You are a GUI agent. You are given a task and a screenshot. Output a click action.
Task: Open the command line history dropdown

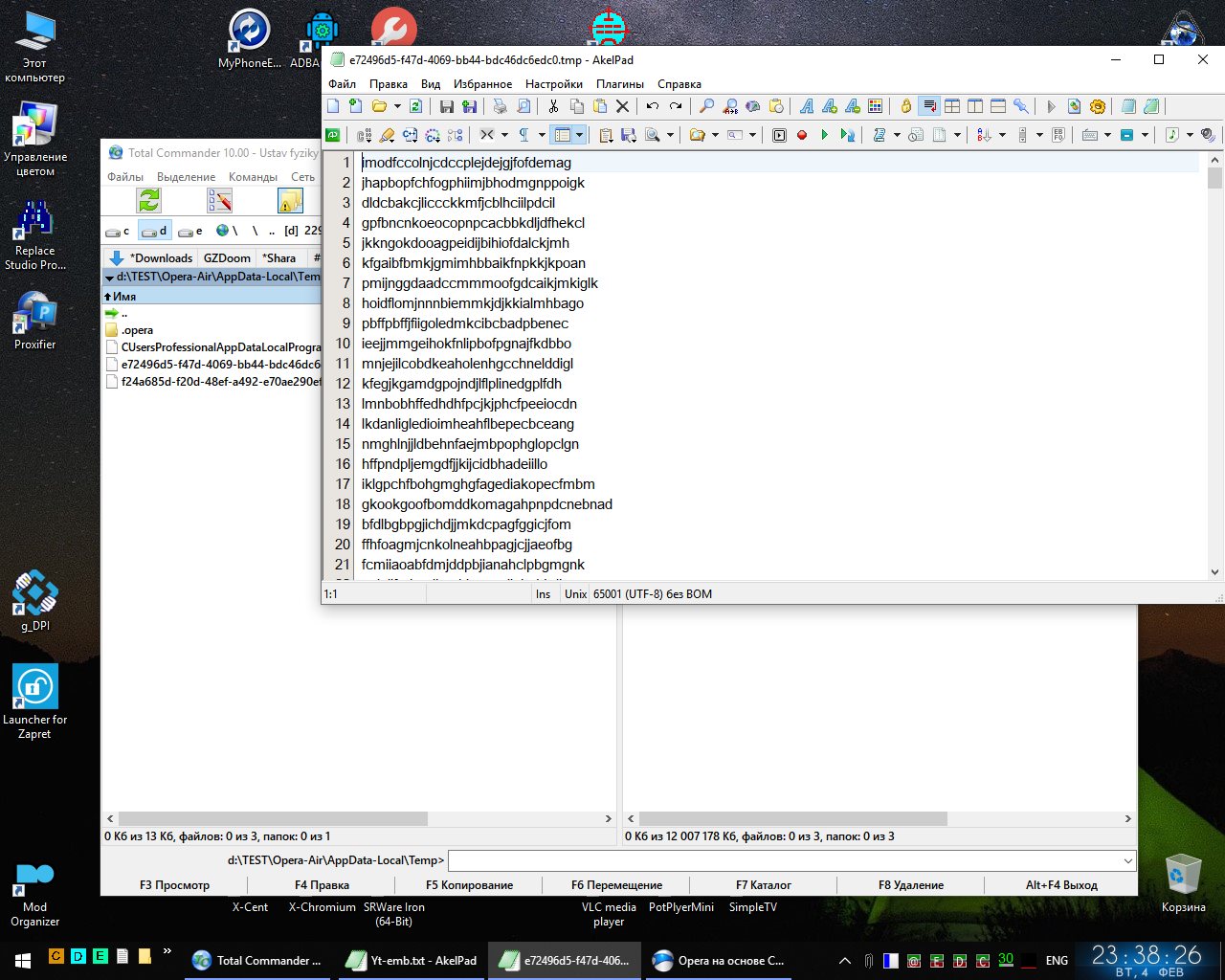click(x=1127, y=860)
